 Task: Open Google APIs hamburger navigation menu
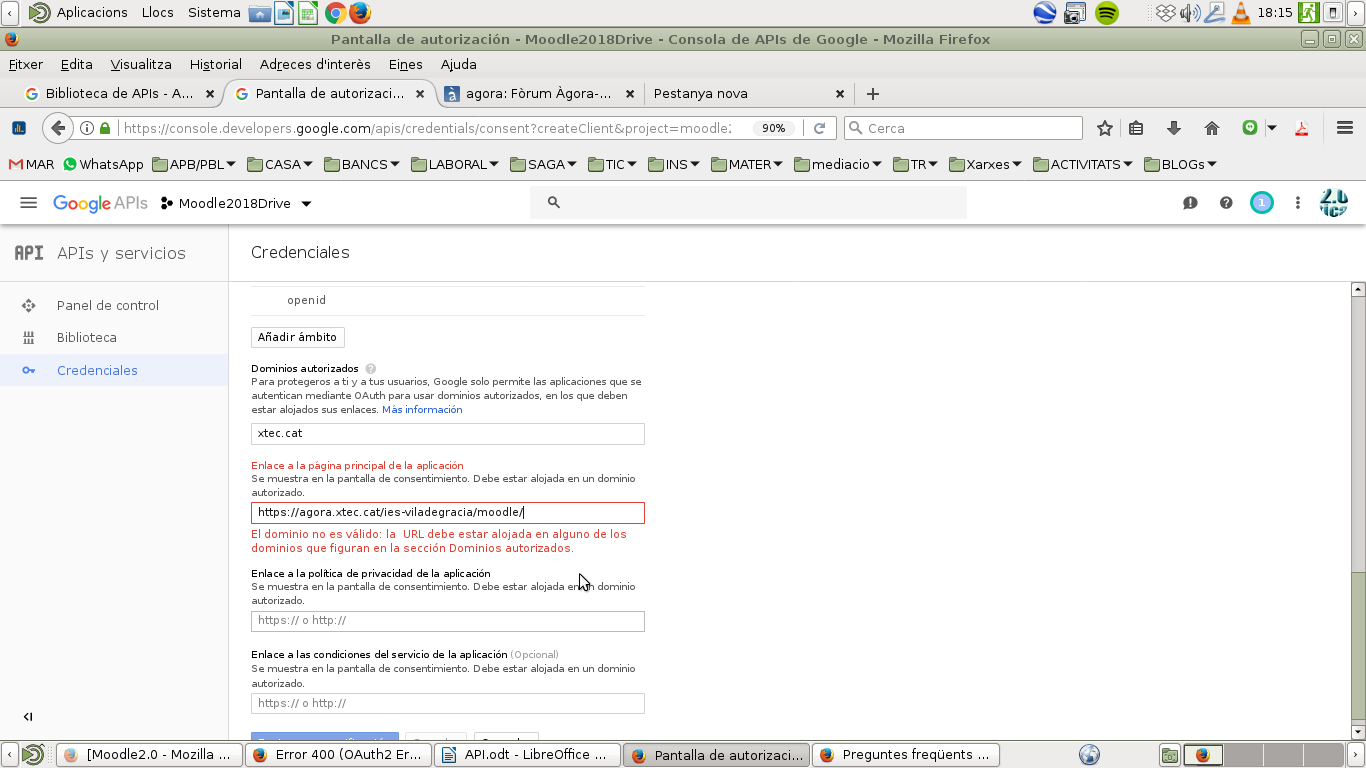coord(29,203)
